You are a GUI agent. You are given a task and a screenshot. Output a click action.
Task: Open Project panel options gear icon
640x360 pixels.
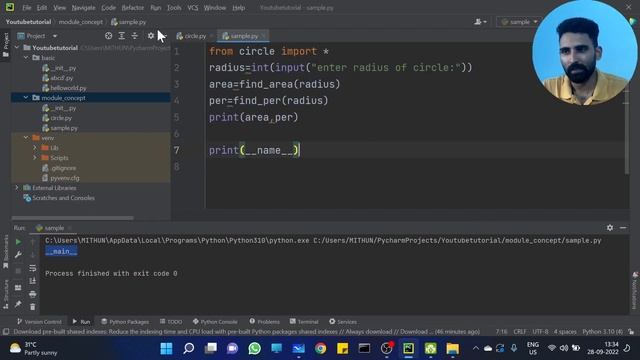[x=151, y=36]
